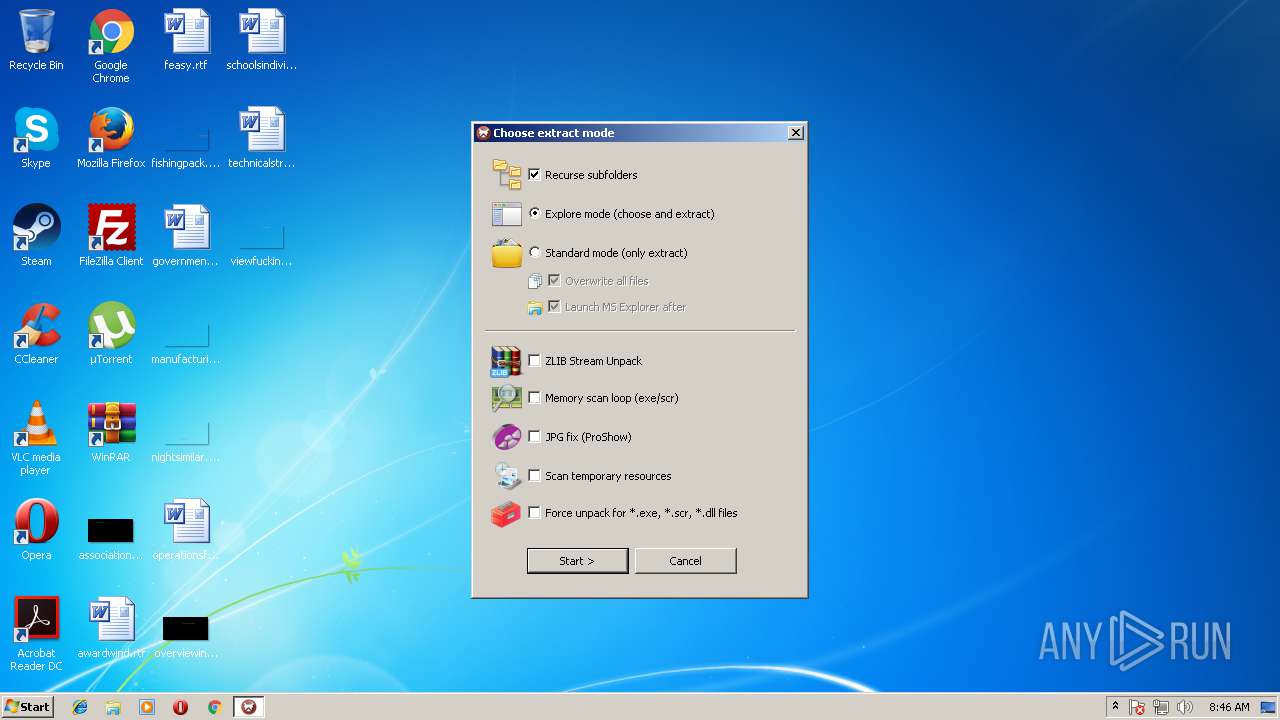Click the Standard mode folder icon

coord(506,253)
